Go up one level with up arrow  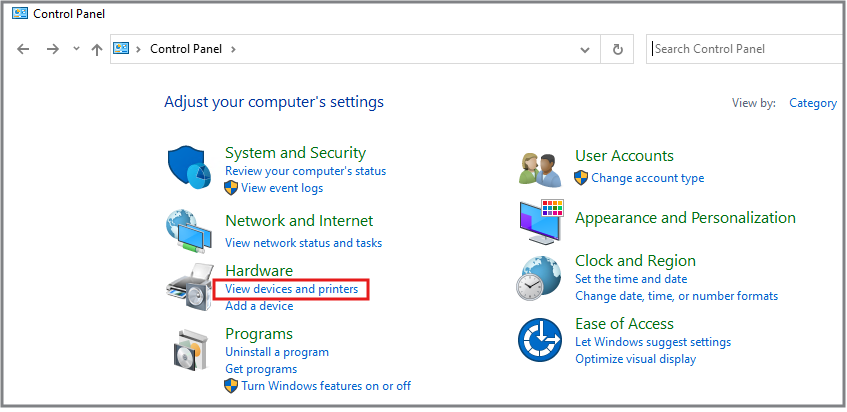[x=97, y=49]
